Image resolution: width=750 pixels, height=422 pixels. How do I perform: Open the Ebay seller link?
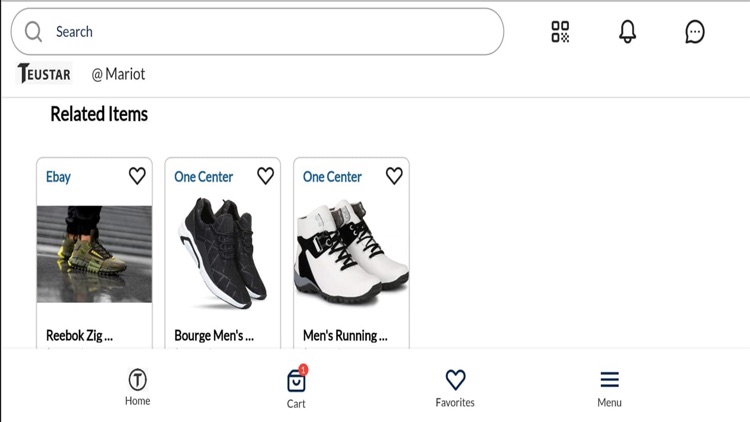[58, 177]
